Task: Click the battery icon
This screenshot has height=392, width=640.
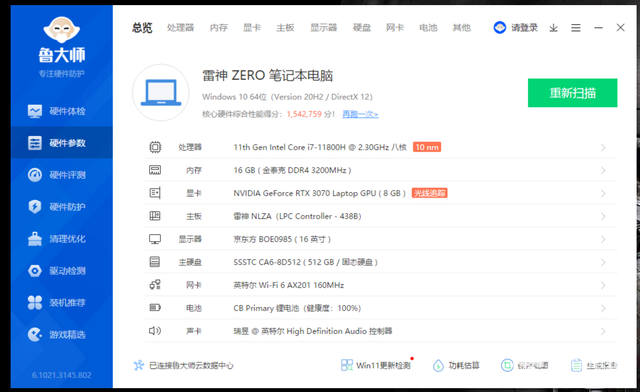Action: (x=155, y=307)
